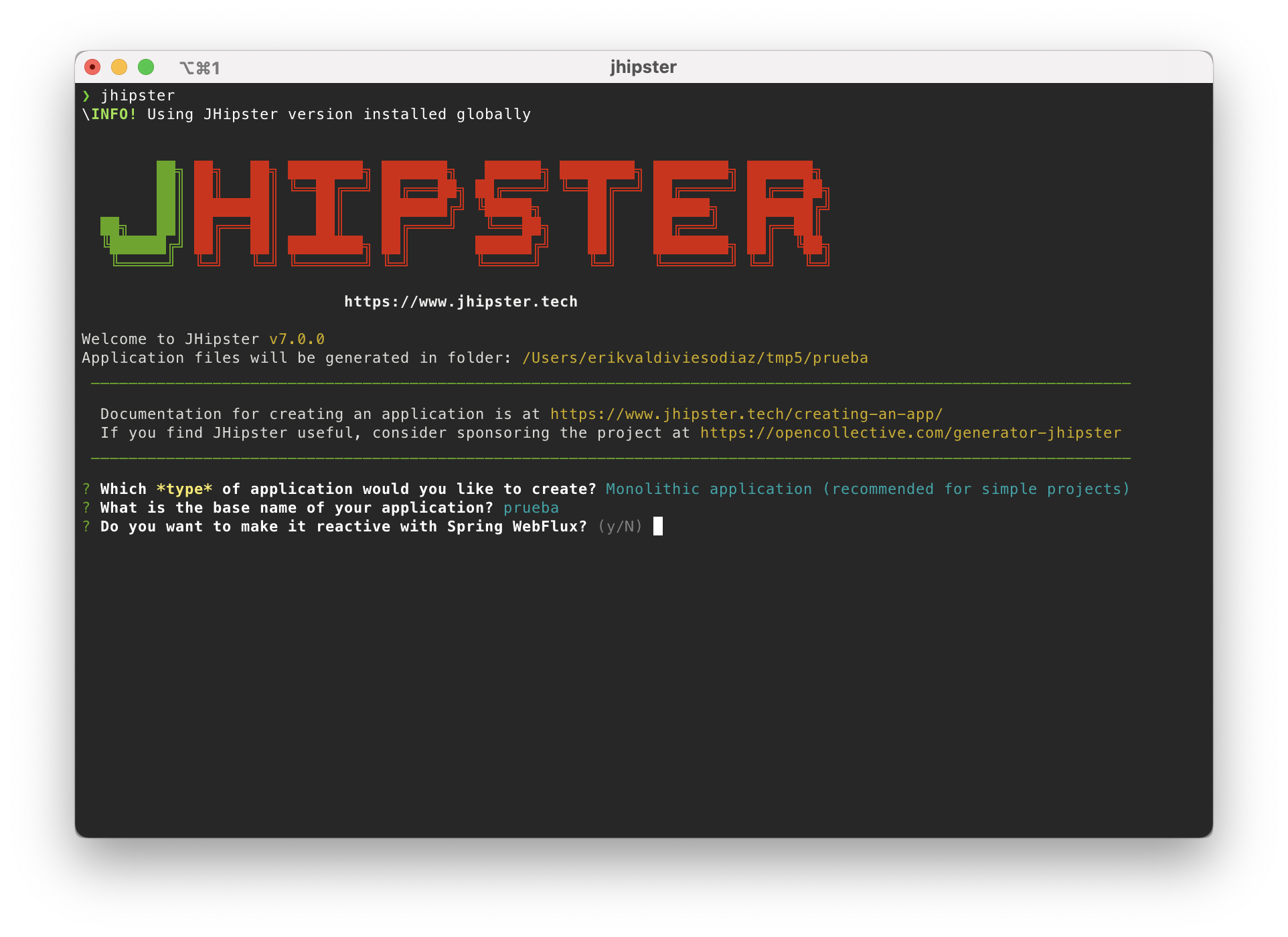Open the opencollective.com/generator-jhipster sponsor link
The width and height of the screenshot is (1288, 937).
point(910,433)
